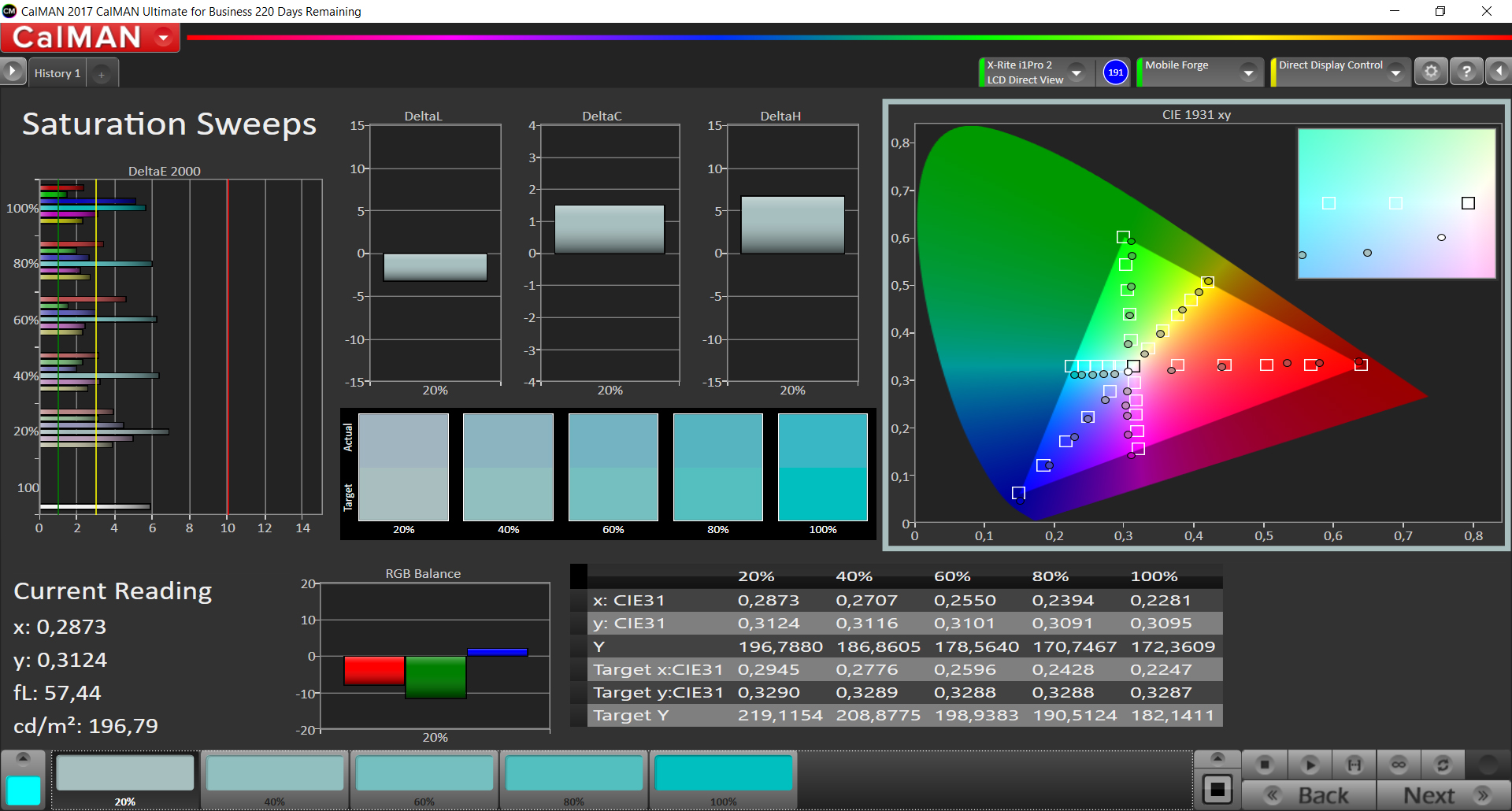
Task: Click the refresh loop arrows icon
Action: click(x=1443, y=765)
